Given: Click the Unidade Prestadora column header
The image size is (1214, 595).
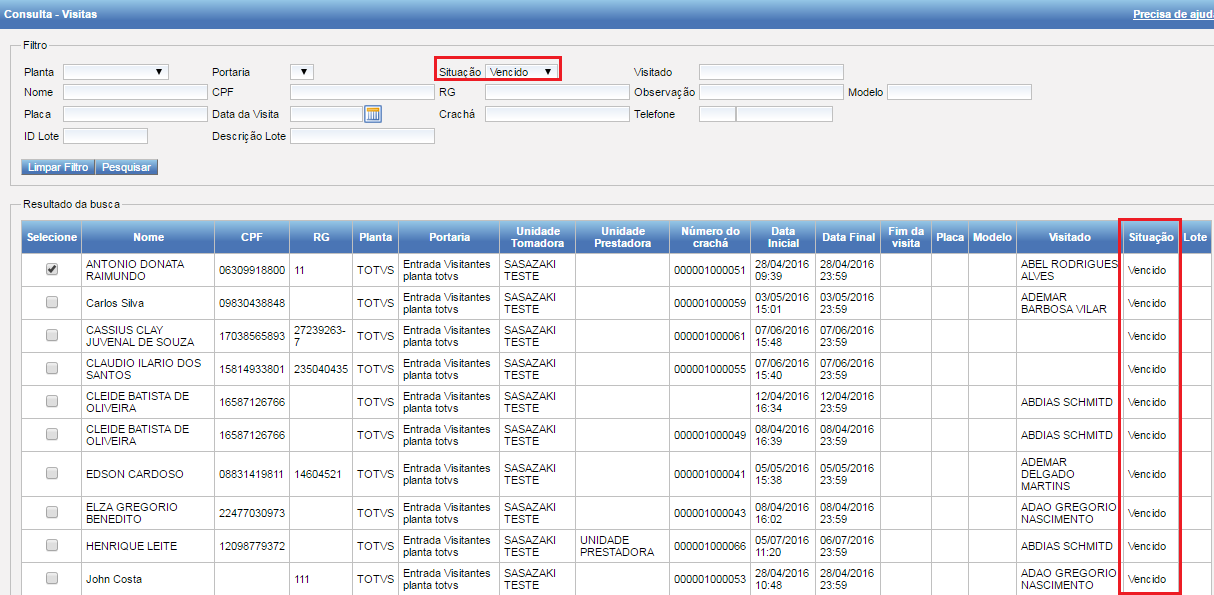Looking at the screenshot, I should (x=622, y=237).
